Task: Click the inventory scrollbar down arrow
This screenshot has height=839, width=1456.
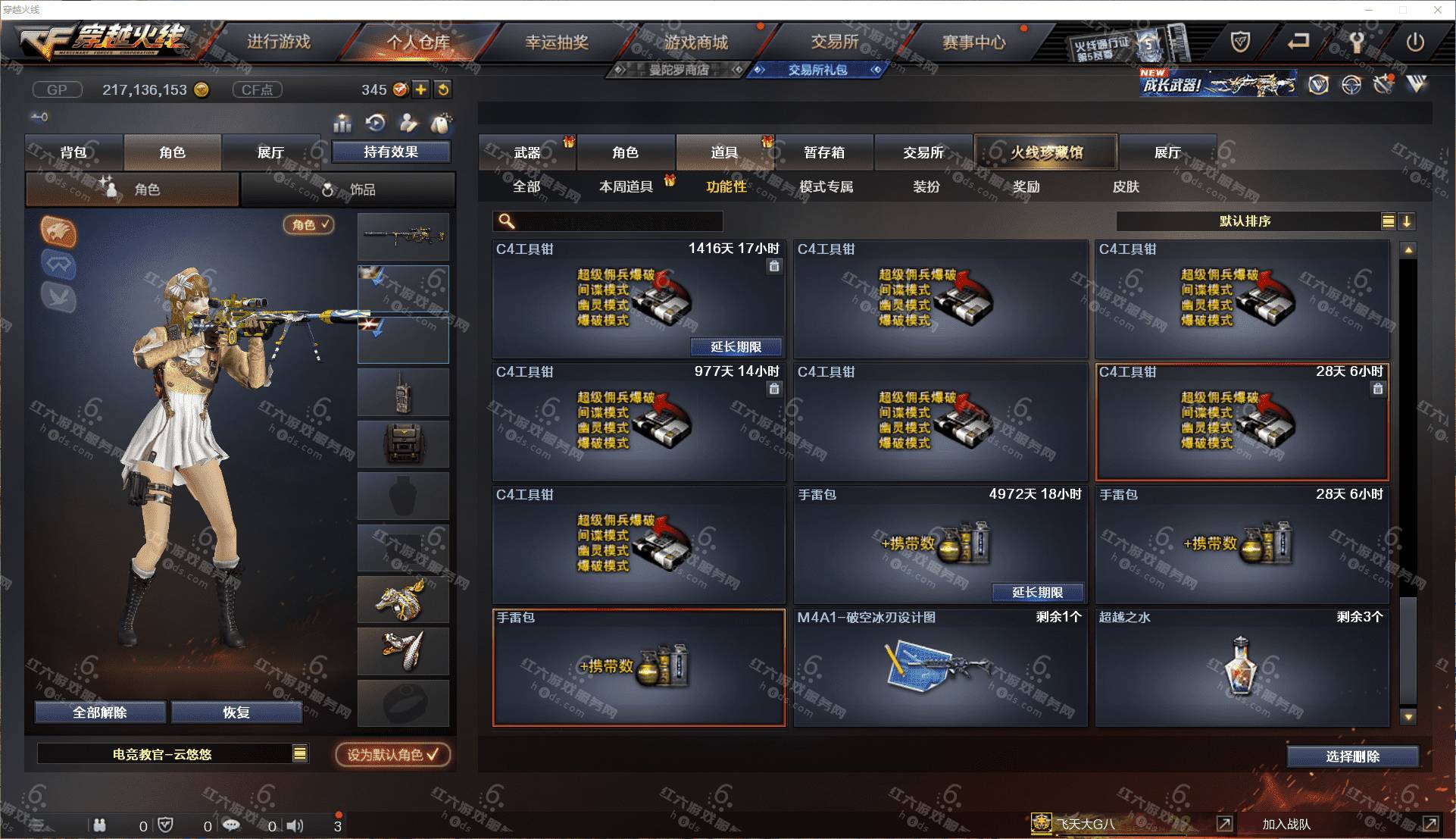Action: tap(1408, 716)
